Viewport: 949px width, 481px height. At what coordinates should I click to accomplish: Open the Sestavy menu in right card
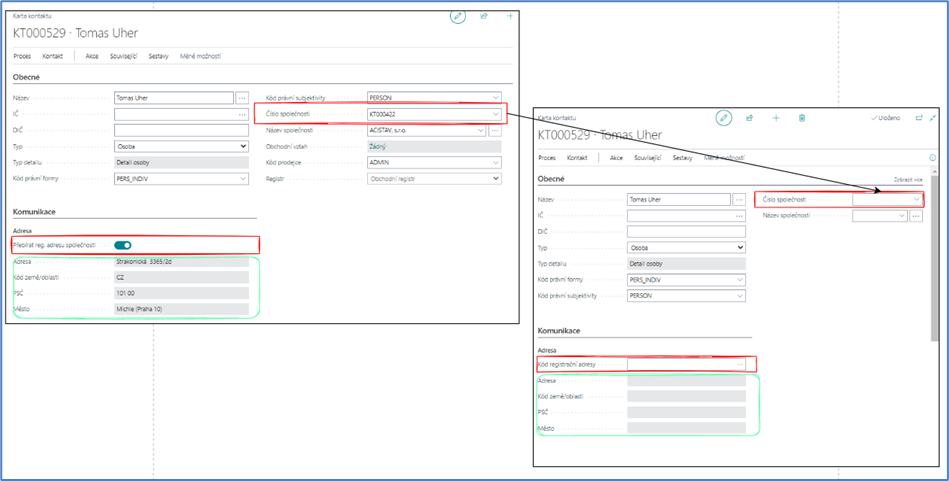coord(682,158)
